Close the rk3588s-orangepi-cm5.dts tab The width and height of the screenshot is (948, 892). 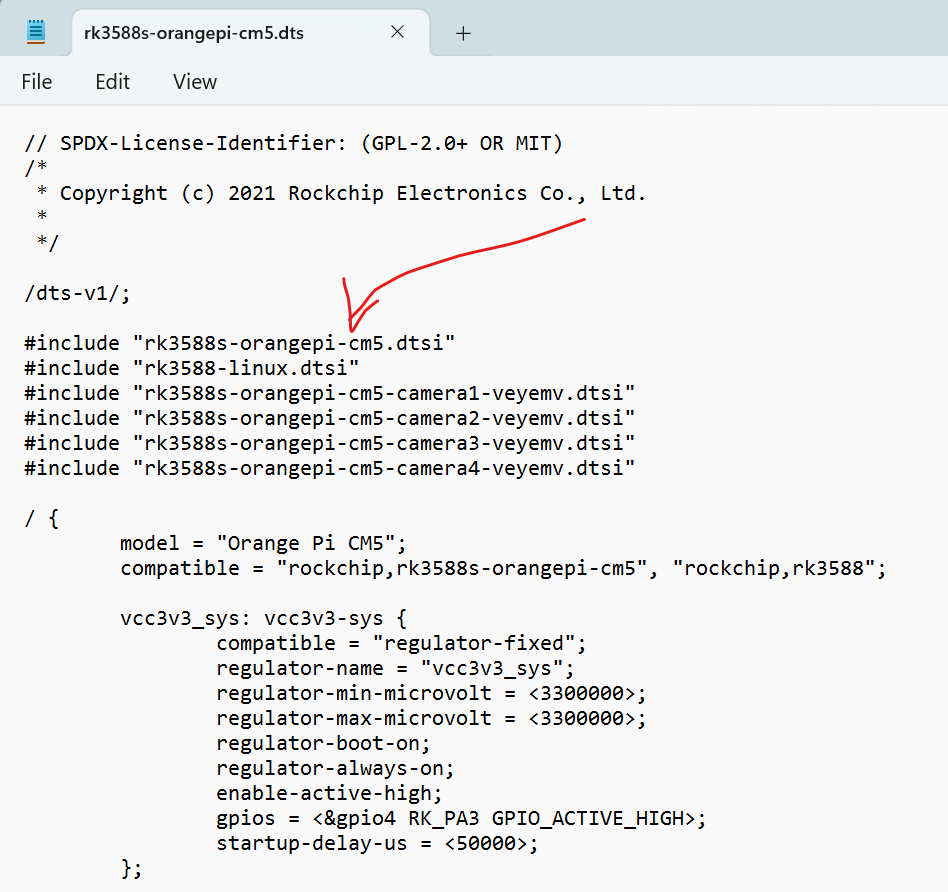pos(397,32)
